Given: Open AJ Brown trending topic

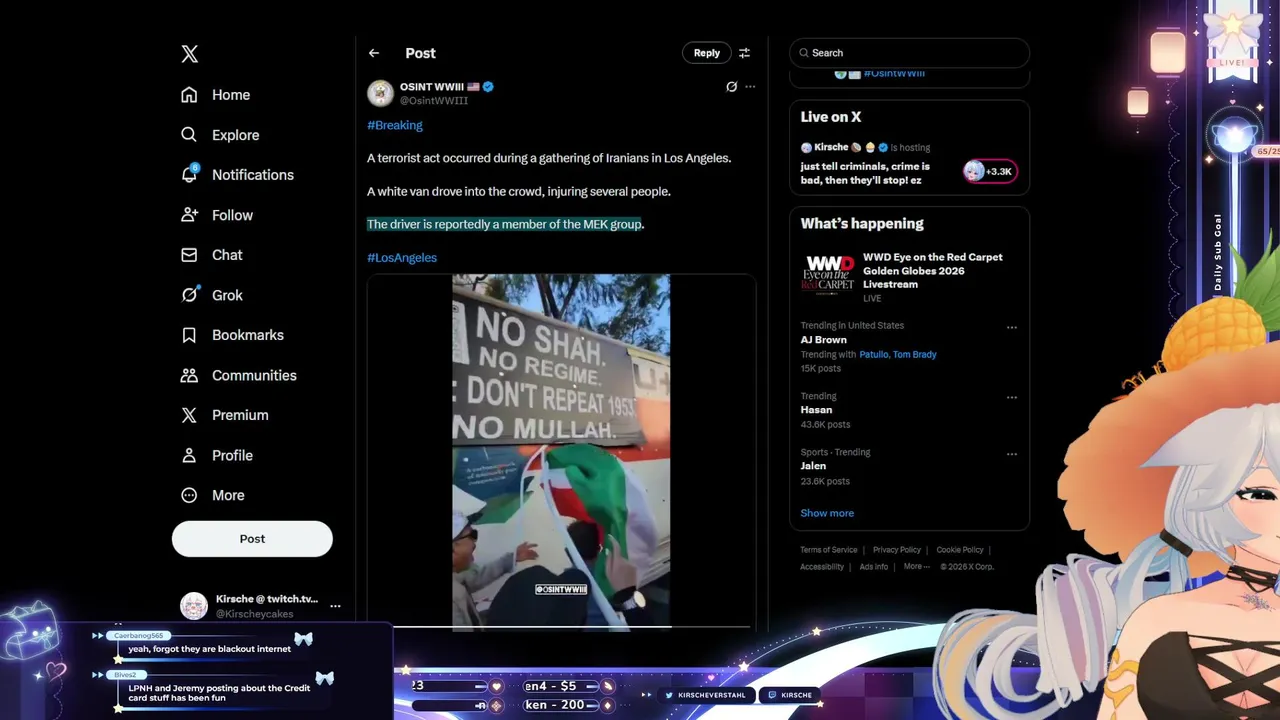Looking at the screenshot, I should [824, 340].
